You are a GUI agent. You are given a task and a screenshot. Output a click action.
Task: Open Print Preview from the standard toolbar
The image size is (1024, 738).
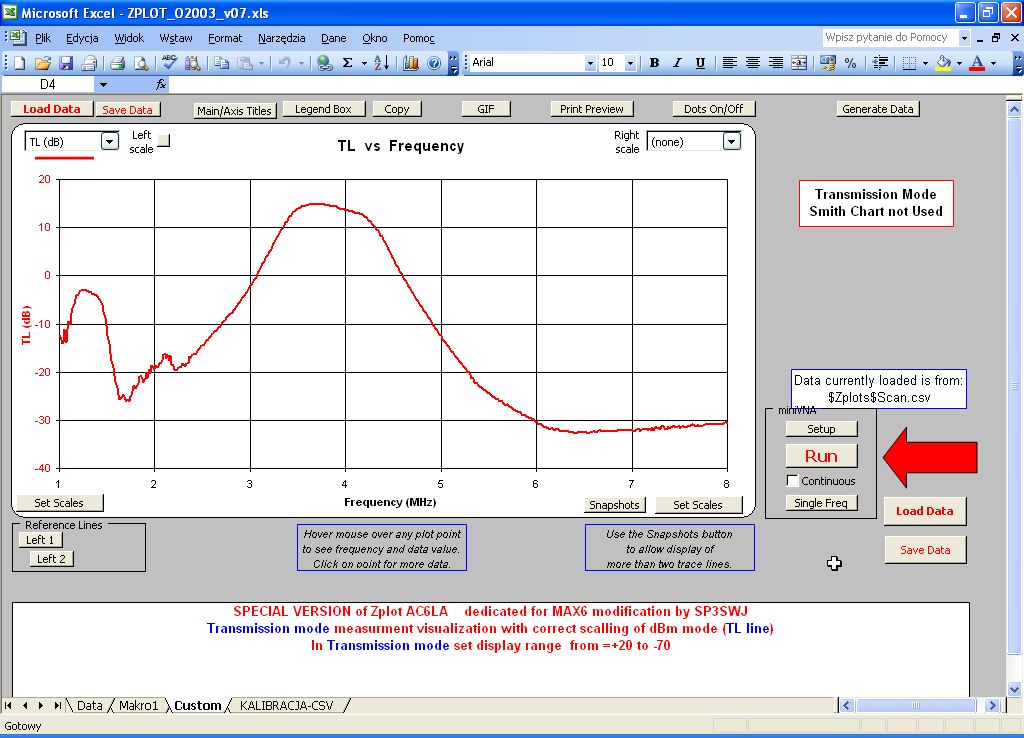(141, 63)
